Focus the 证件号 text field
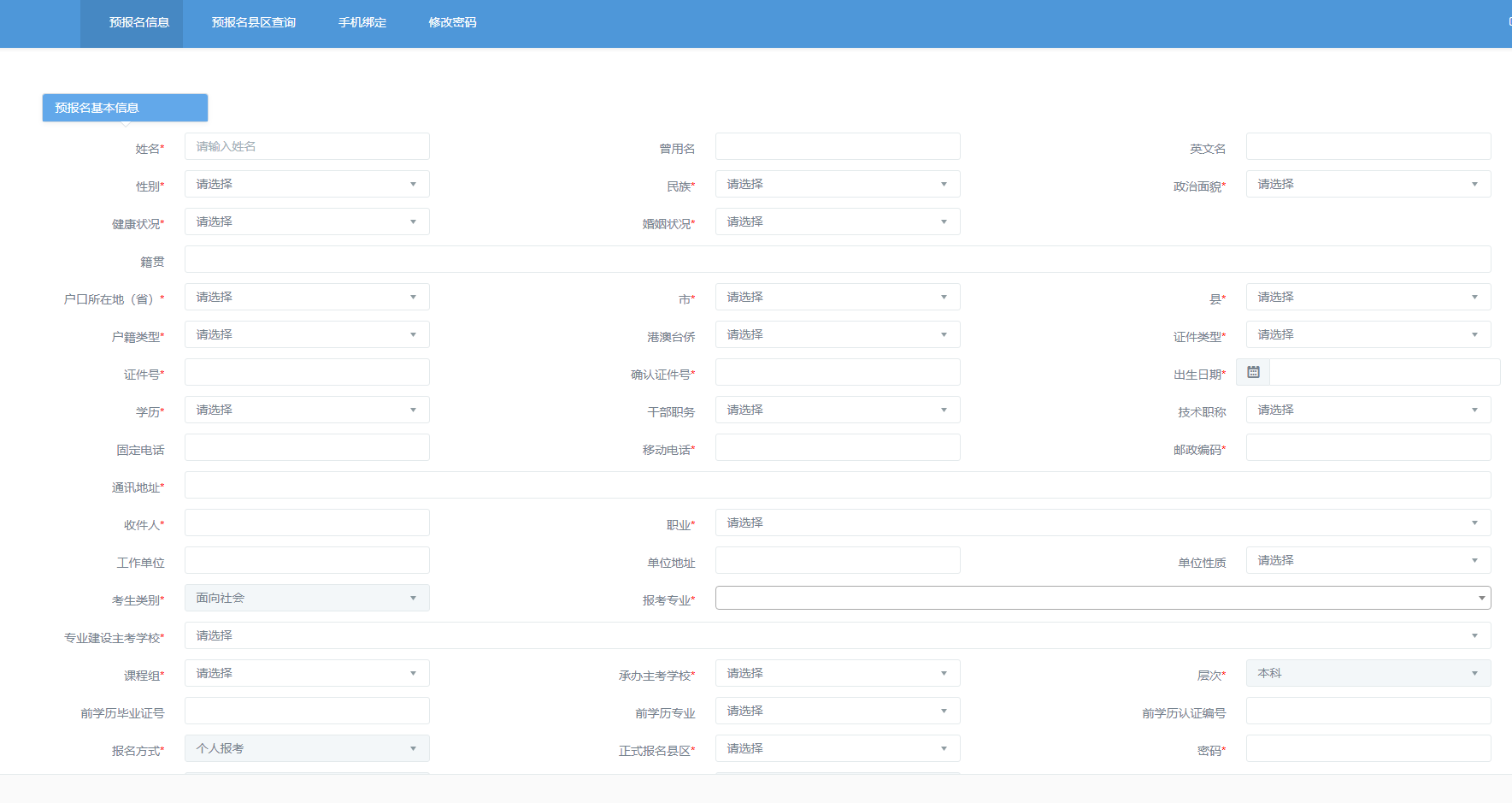 tap(307, 372)
